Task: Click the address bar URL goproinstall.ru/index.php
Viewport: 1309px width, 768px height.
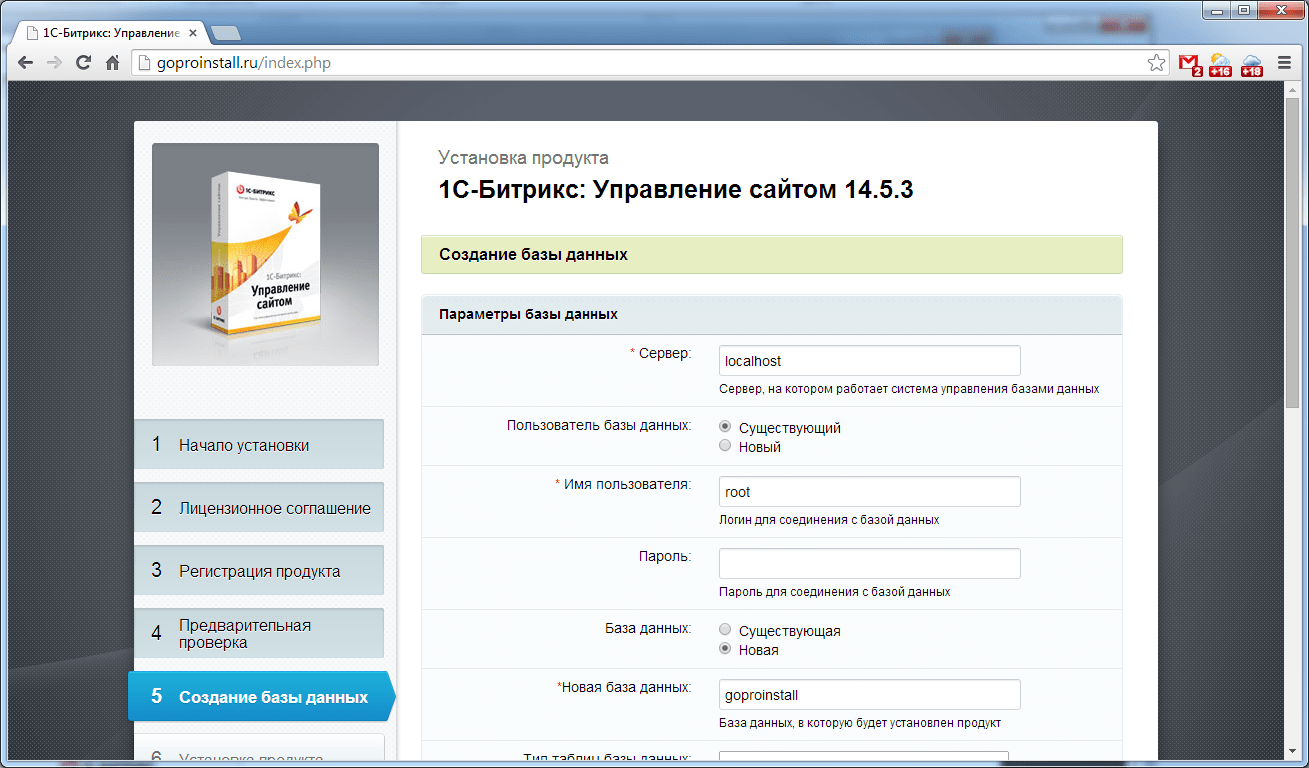Action: 244,63
